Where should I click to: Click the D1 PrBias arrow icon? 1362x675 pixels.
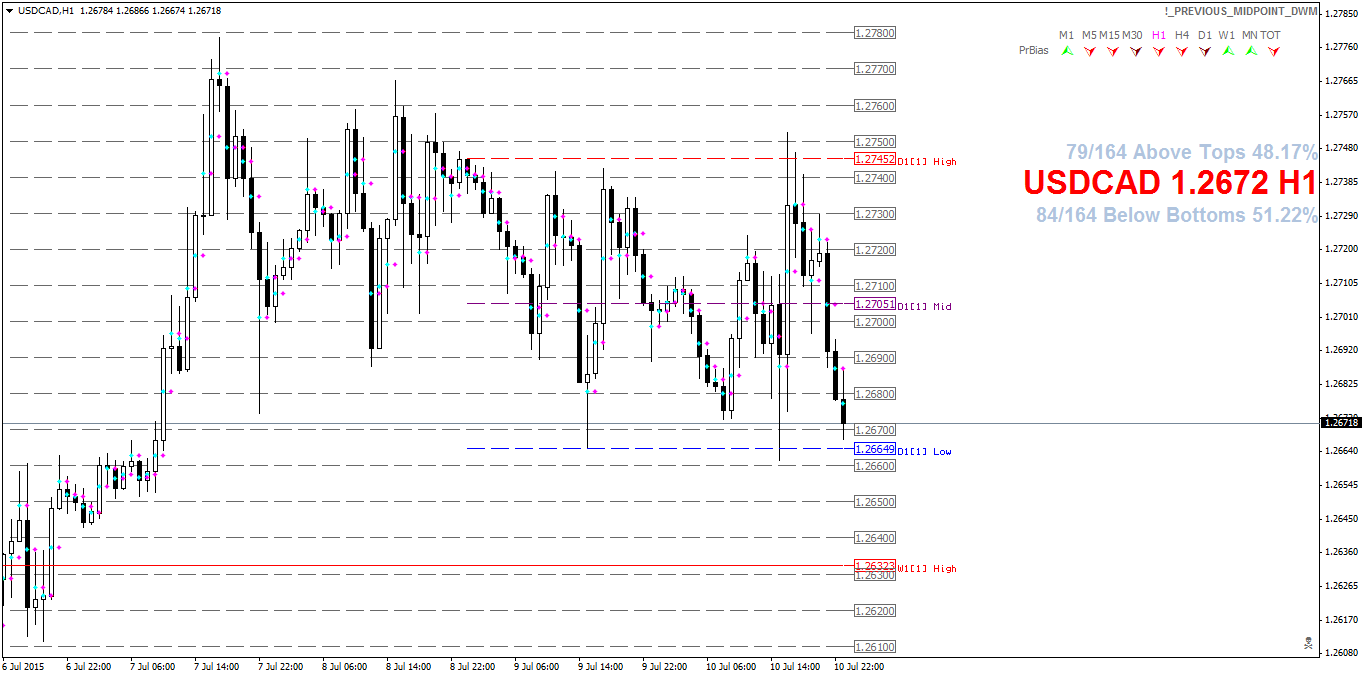point(1205,51)
